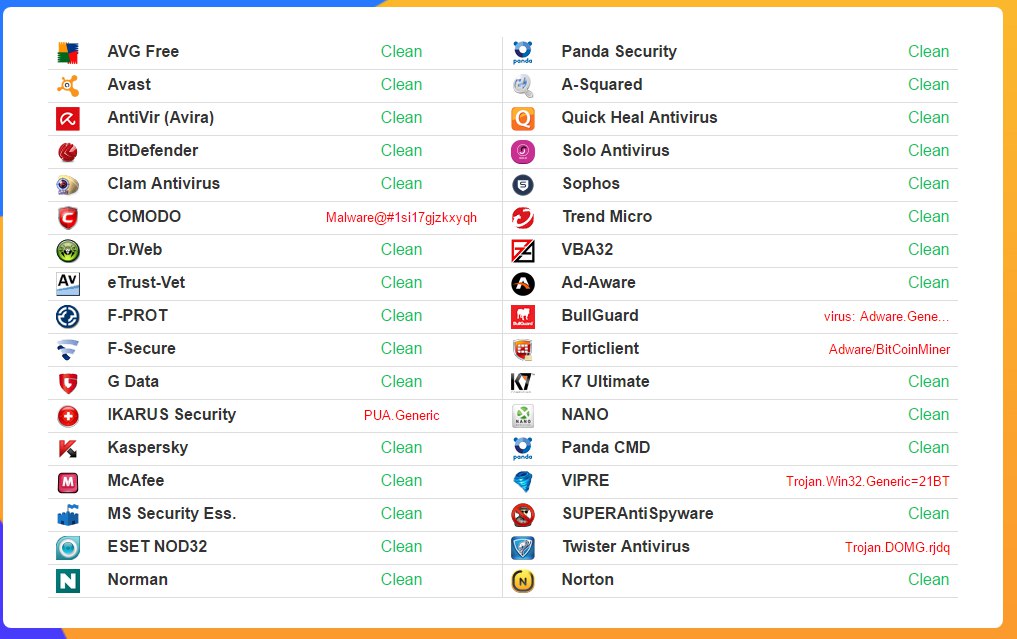This screenshot has height=639, width=1017.
Task: Click the Trend Micro red icon
Action: [523, 217]
